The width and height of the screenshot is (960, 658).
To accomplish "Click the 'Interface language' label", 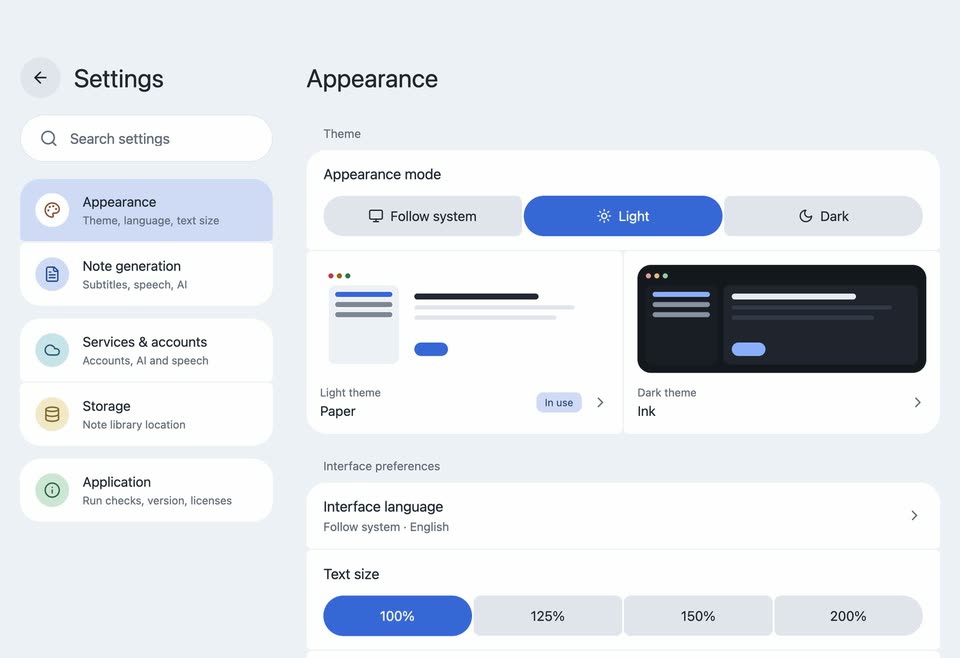I will 383,507.
